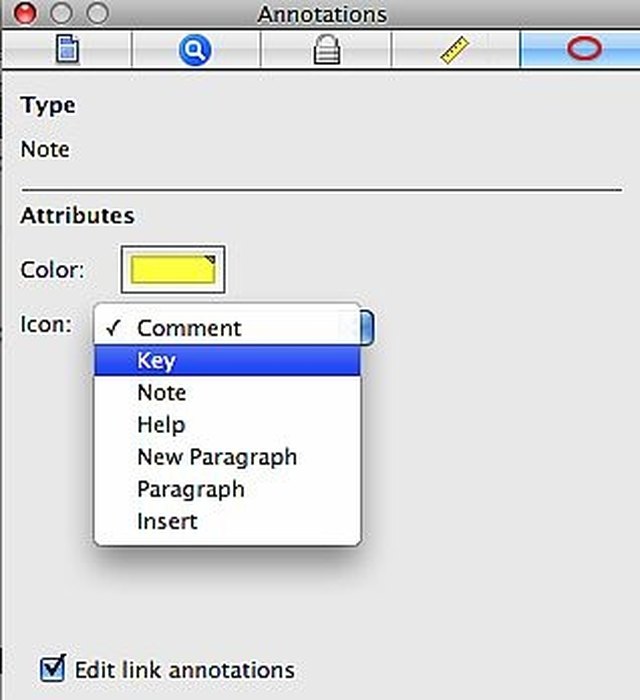Click the Edit link annotations label
Screen dimensions: 640x700
click(185, 669)
